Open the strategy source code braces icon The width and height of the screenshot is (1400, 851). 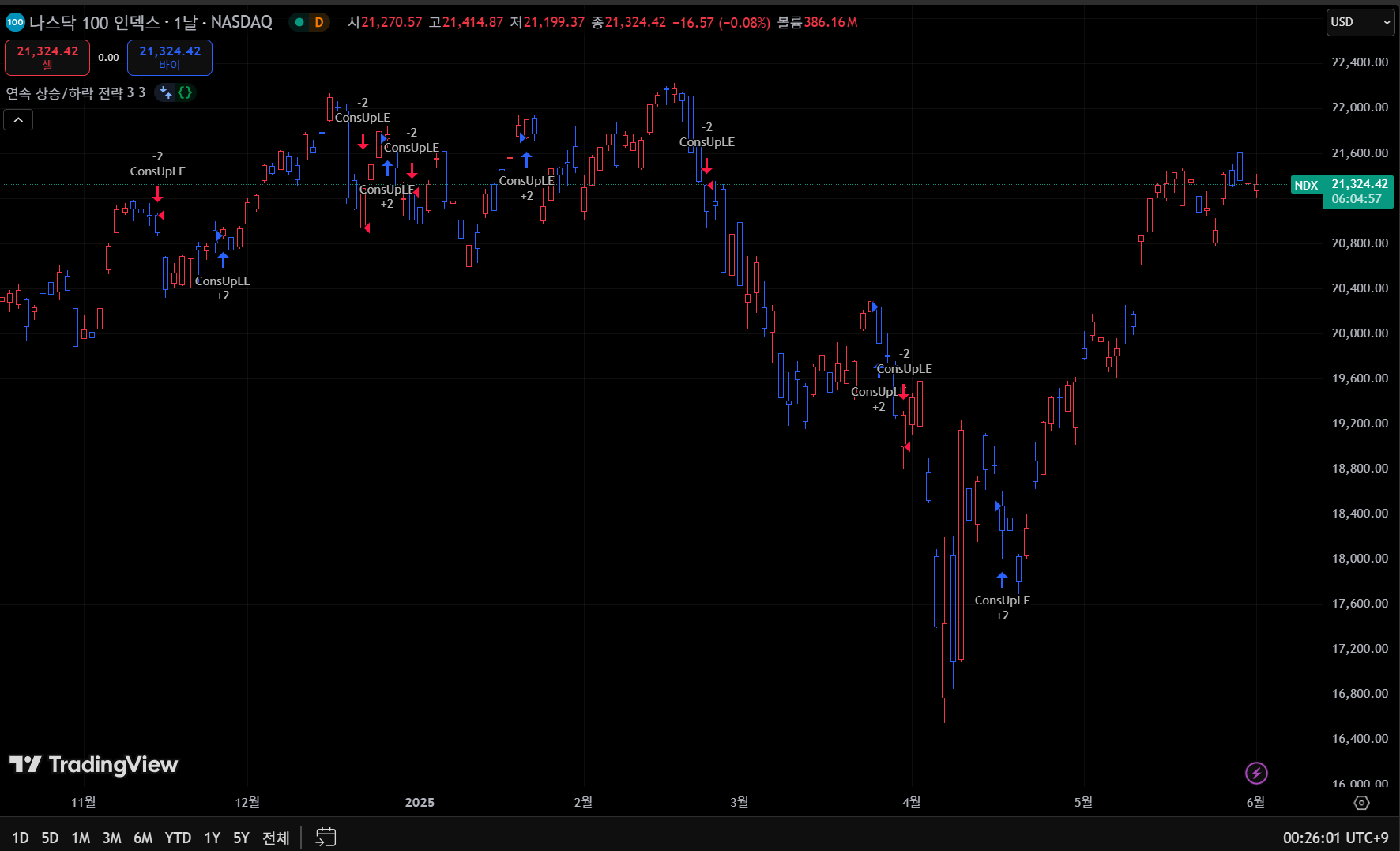tap(185, 92)
